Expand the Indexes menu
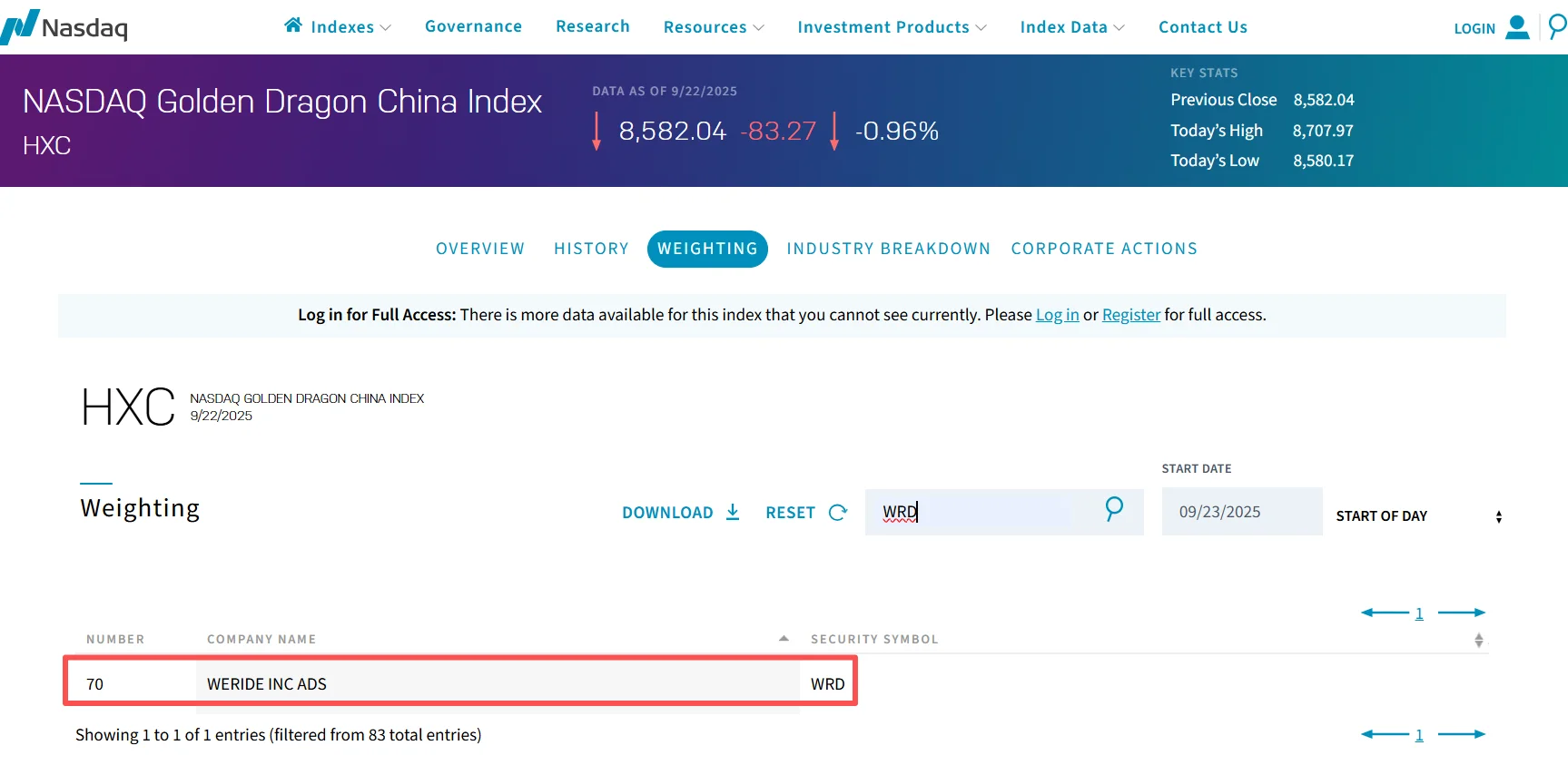Viewport: 1568px width, 765px height. point(350,27)
